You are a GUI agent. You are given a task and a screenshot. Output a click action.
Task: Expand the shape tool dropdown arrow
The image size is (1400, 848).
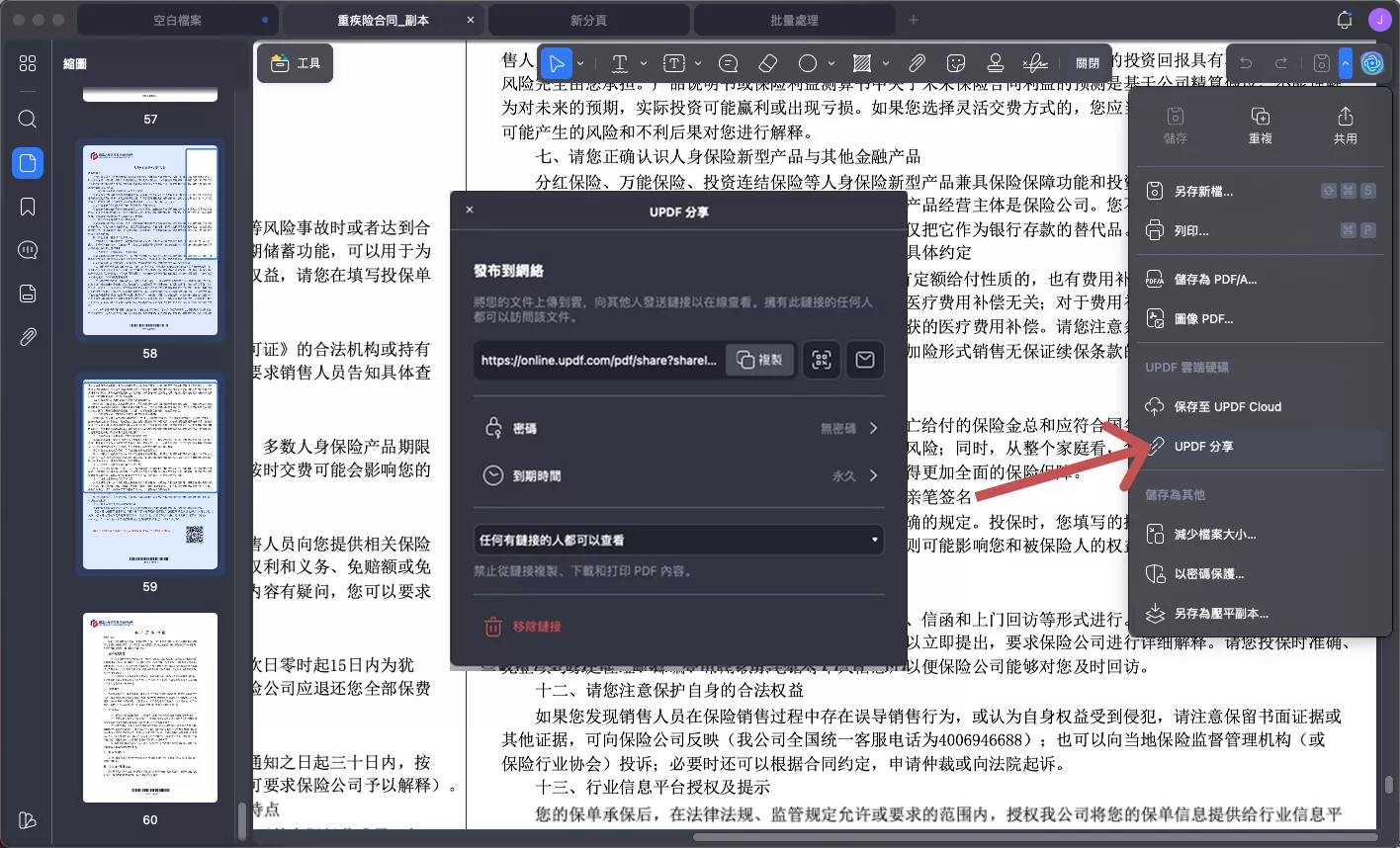click(x=831, y=64)
